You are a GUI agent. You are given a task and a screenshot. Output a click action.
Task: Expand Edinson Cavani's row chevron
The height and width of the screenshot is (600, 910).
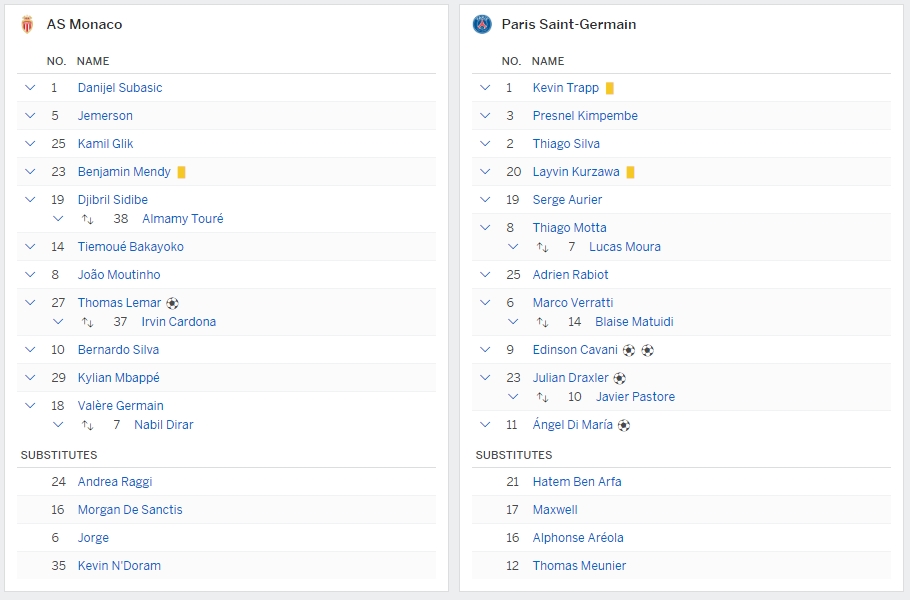coord(486,350)
